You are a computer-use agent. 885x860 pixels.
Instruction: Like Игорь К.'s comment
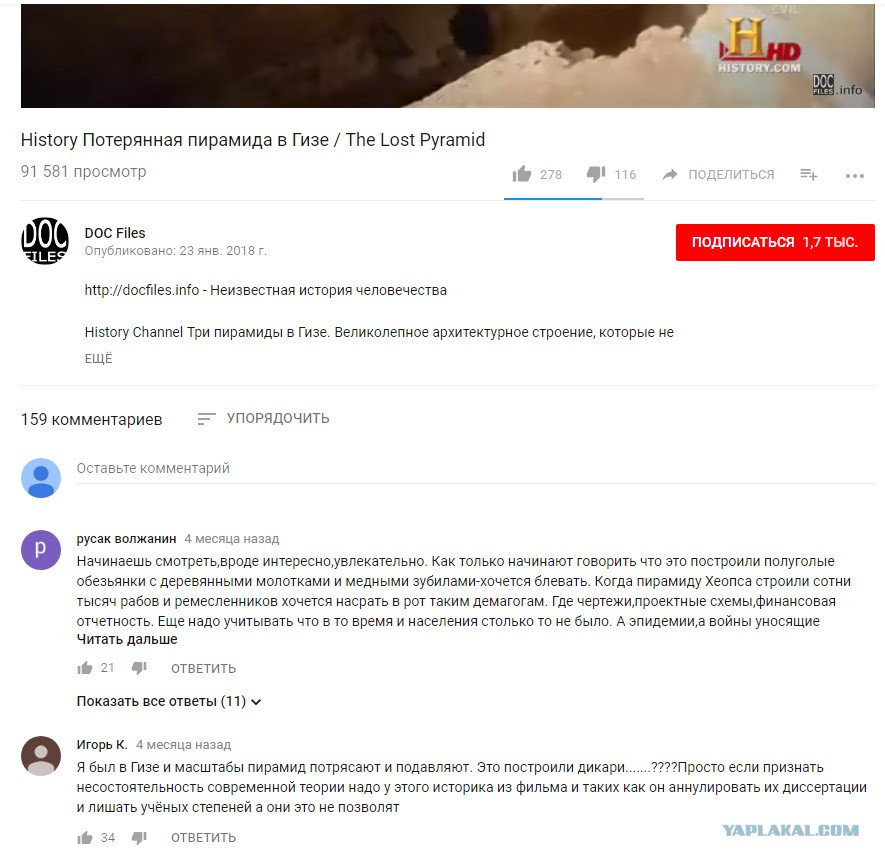tap(85, 838)
